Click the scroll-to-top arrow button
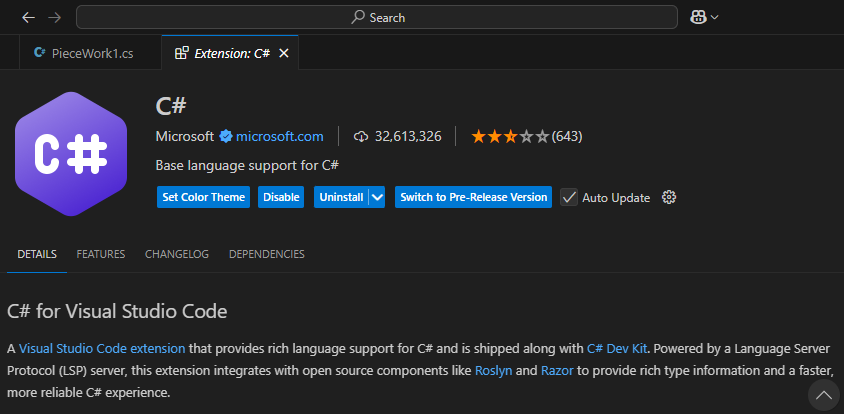Screen dimensions: 844x414 coord(824,395)
